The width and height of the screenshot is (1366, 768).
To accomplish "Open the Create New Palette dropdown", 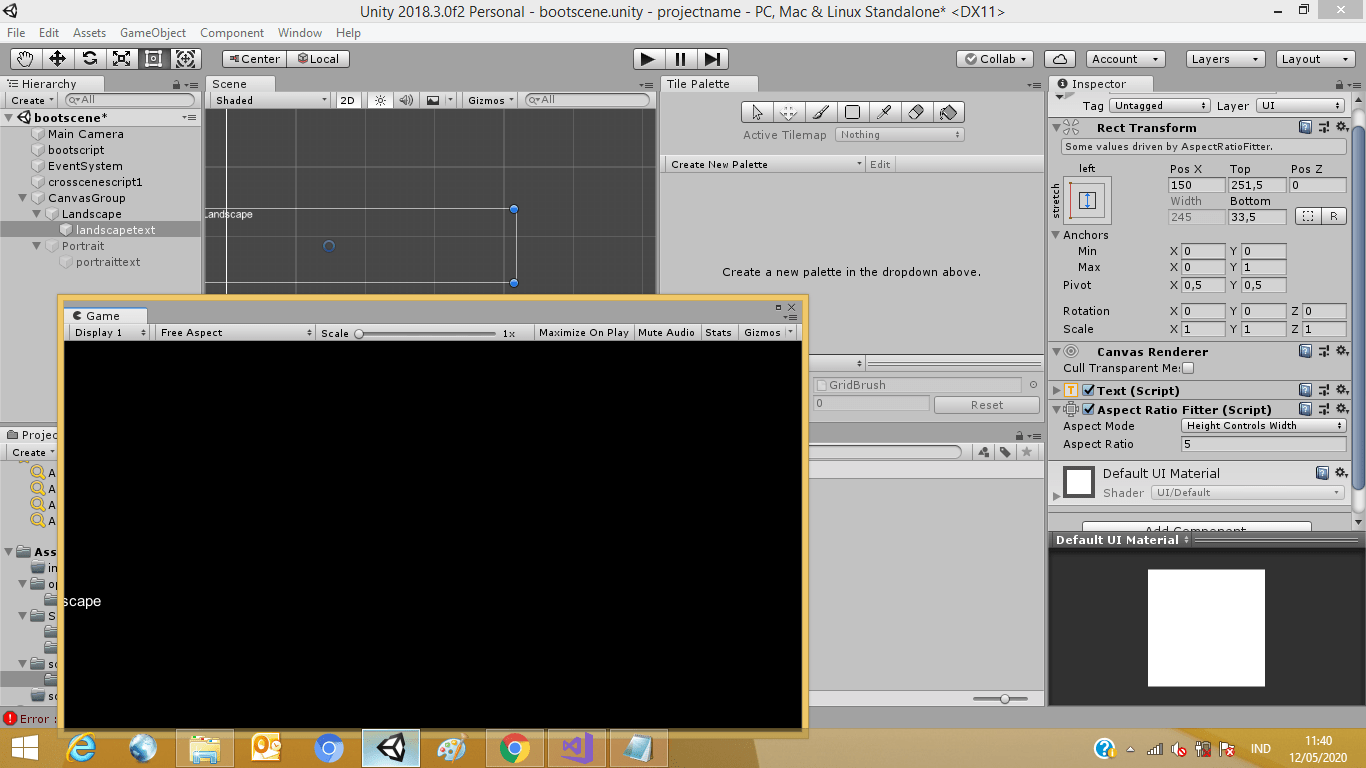I will 766,164.
